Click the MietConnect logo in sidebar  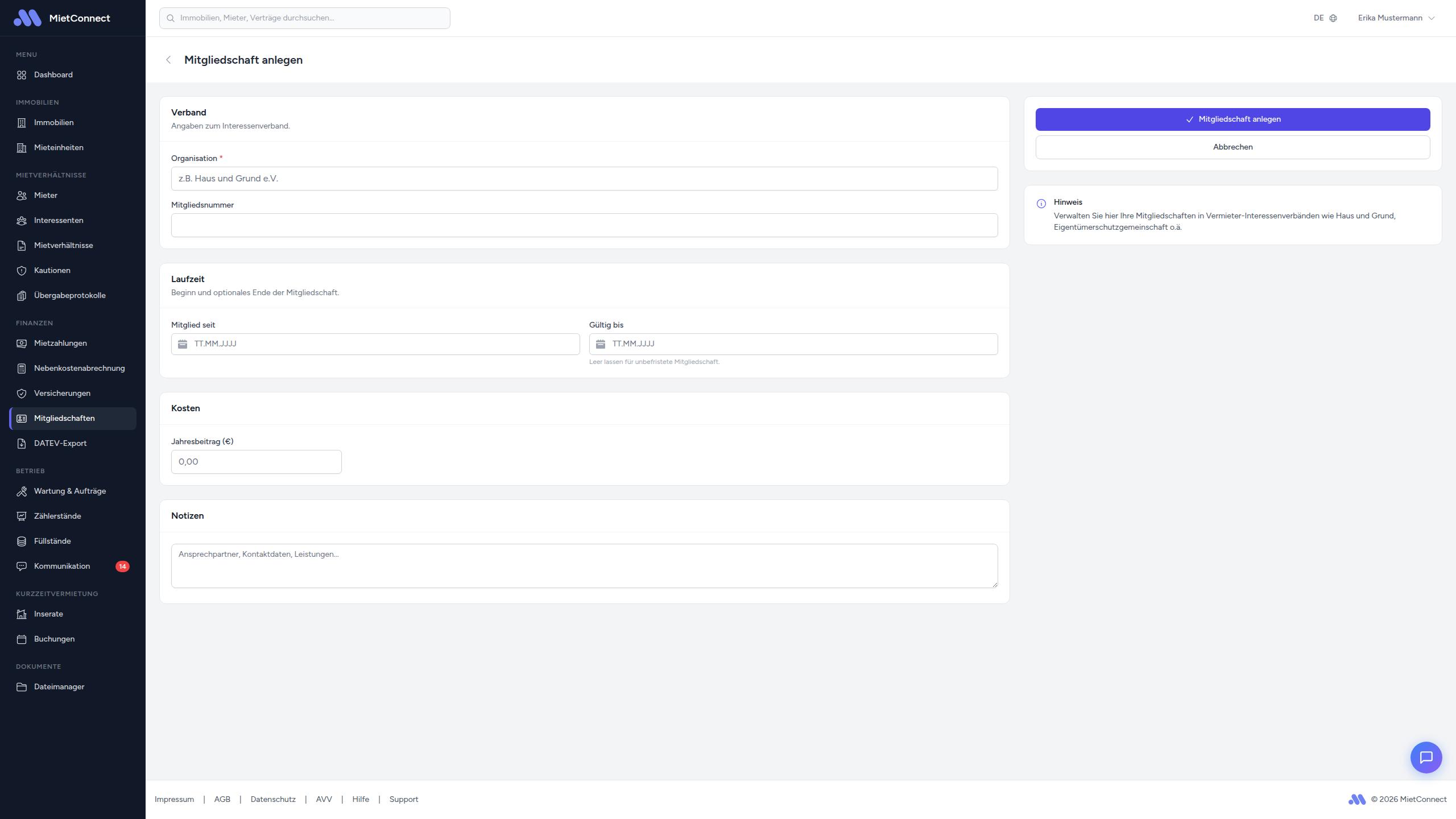27,18
